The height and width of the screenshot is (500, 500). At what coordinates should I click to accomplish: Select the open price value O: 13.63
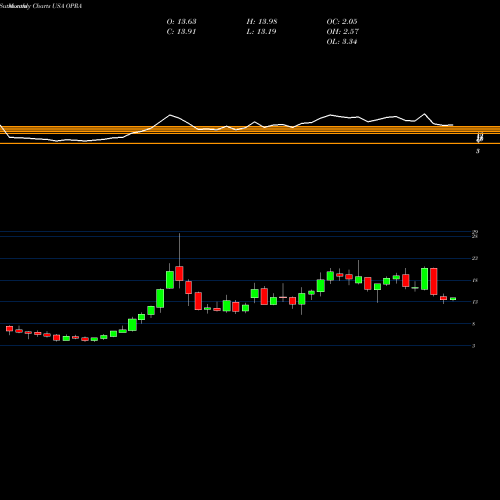[181, 22]
